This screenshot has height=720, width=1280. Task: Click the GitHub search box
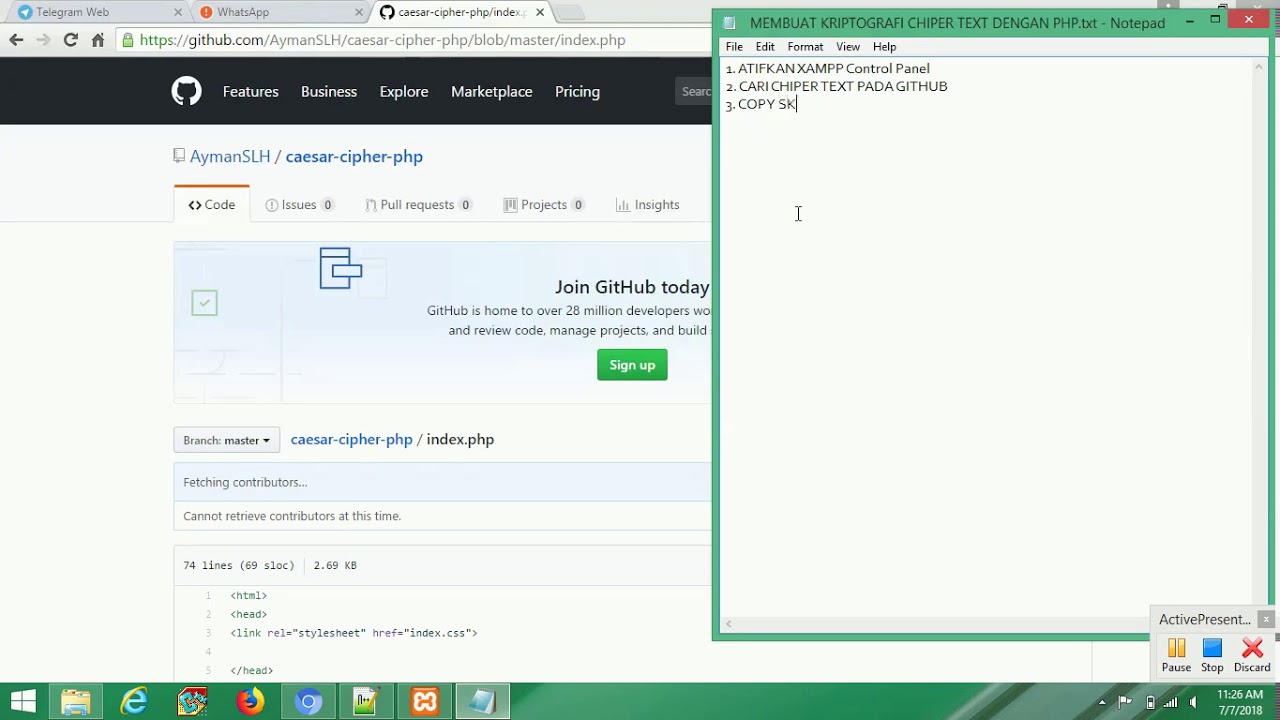[x=694, y=91]
